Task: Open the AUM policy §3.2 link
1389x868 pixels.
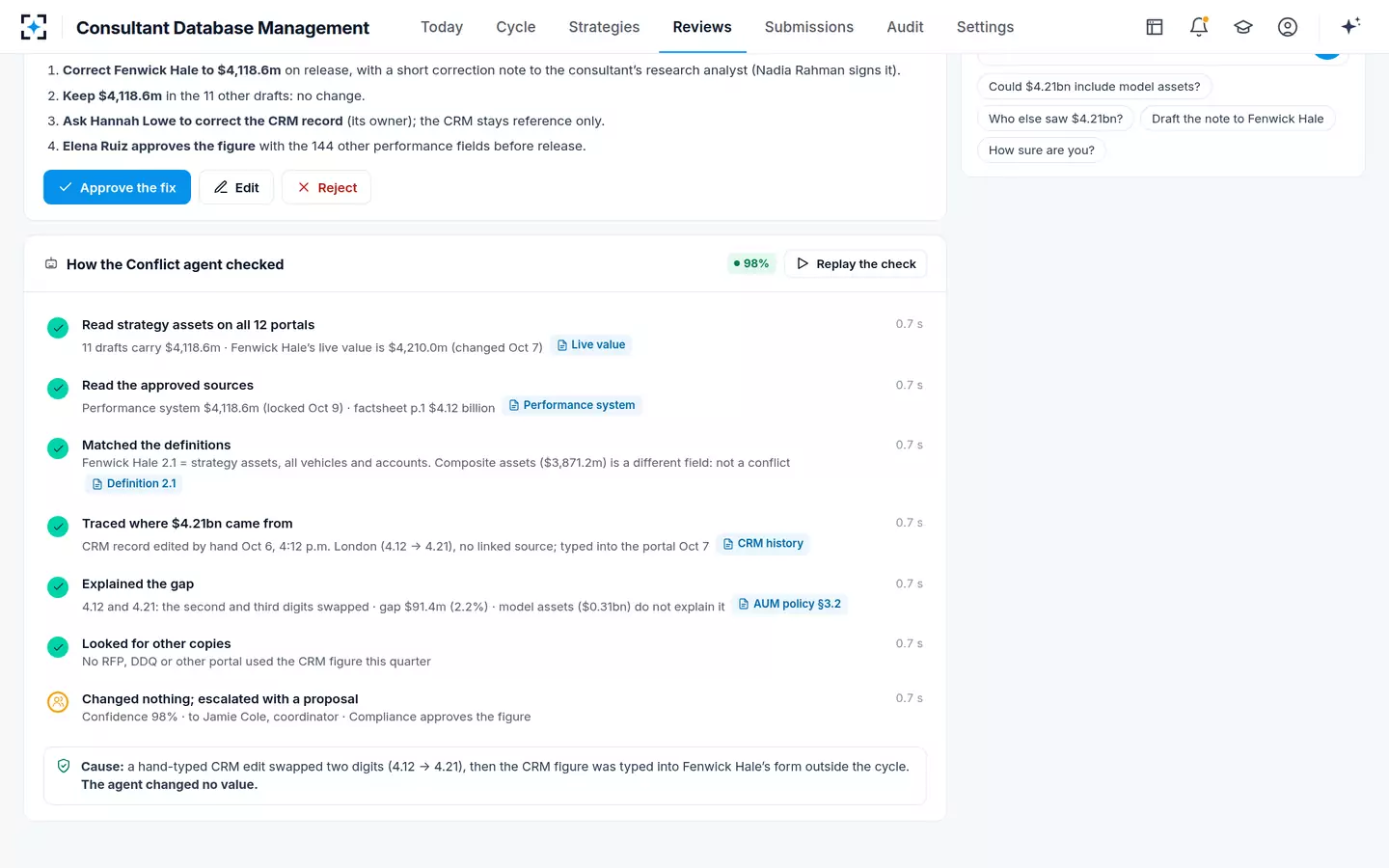Action: [790, 604]
